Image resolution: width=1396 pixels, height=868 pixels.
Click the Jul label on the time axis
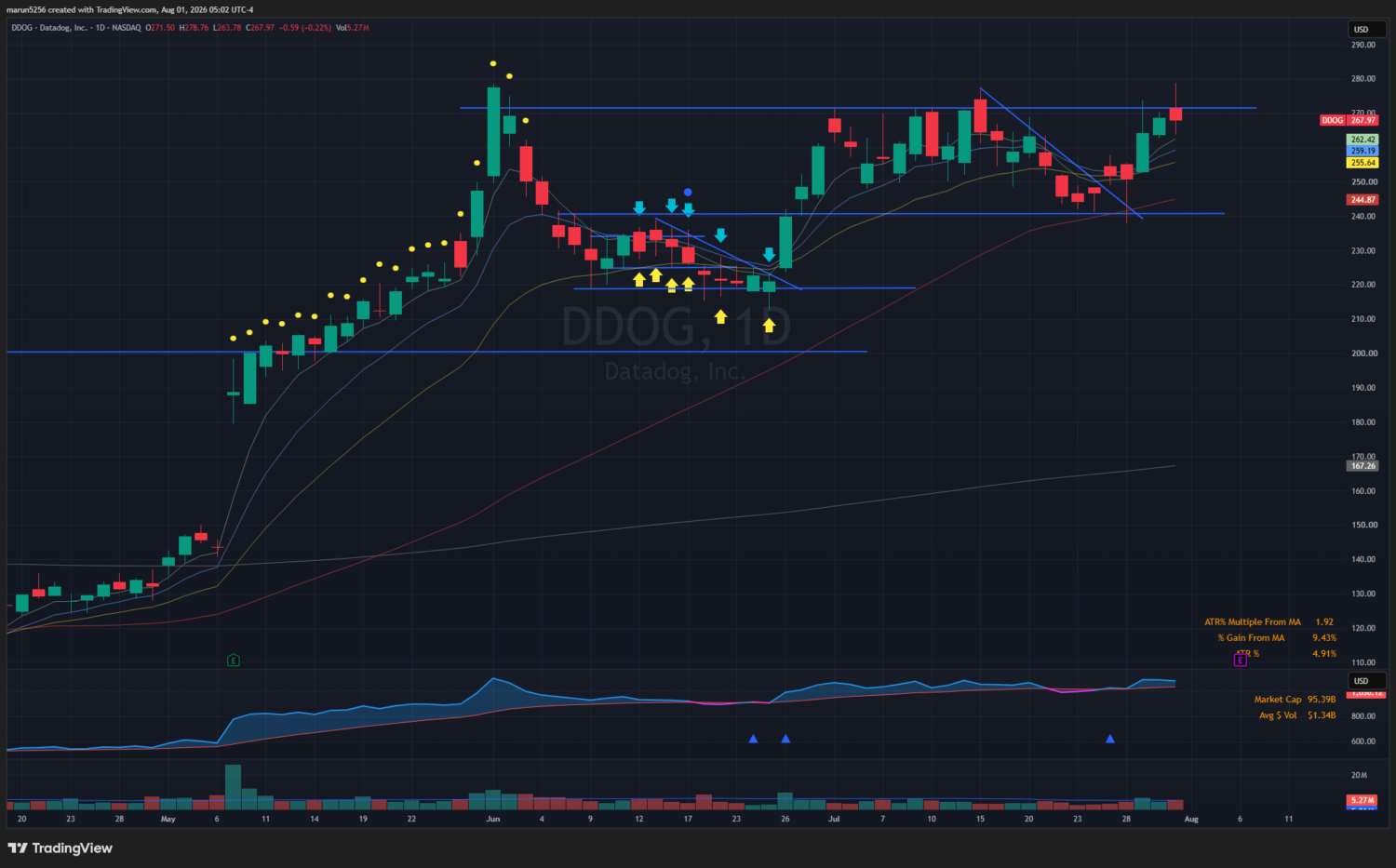834,820
